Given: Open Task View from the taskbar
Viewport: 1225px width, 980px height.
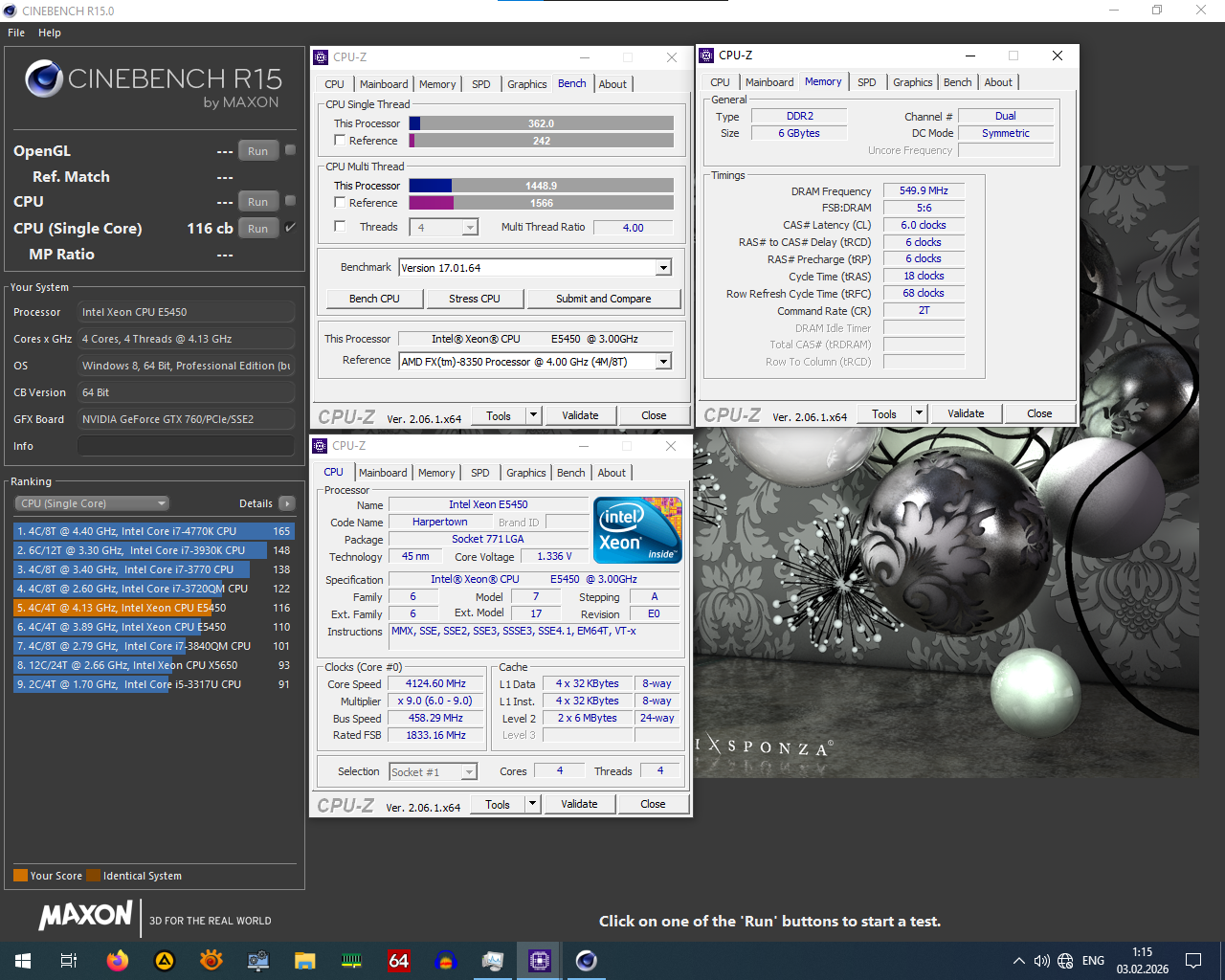Looking at the screenshot, I should tap(69, 961).
